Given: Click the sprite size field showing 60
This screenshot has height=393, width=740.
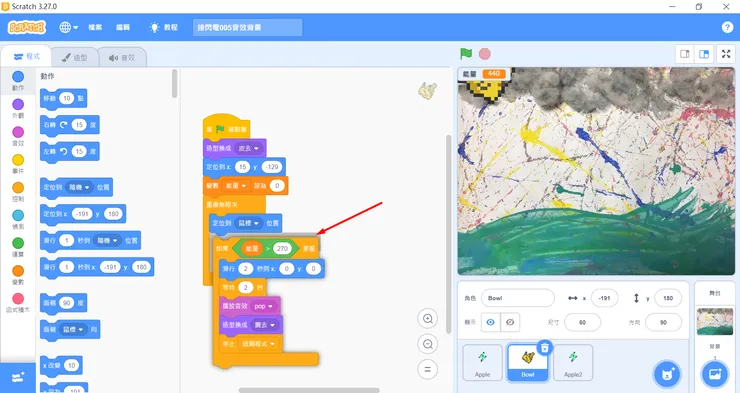Looking at the screenshot, I should pos(582,322).
